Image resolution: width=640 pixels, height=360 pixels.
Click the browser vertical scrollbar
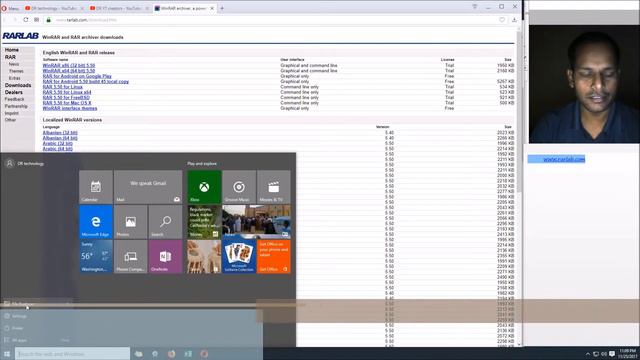point(519,110)
